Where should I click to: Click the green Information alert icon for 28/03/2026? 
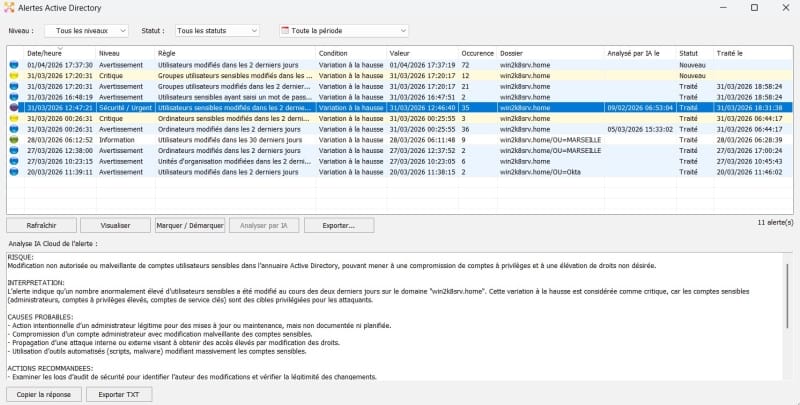click(x=14, y=139)
